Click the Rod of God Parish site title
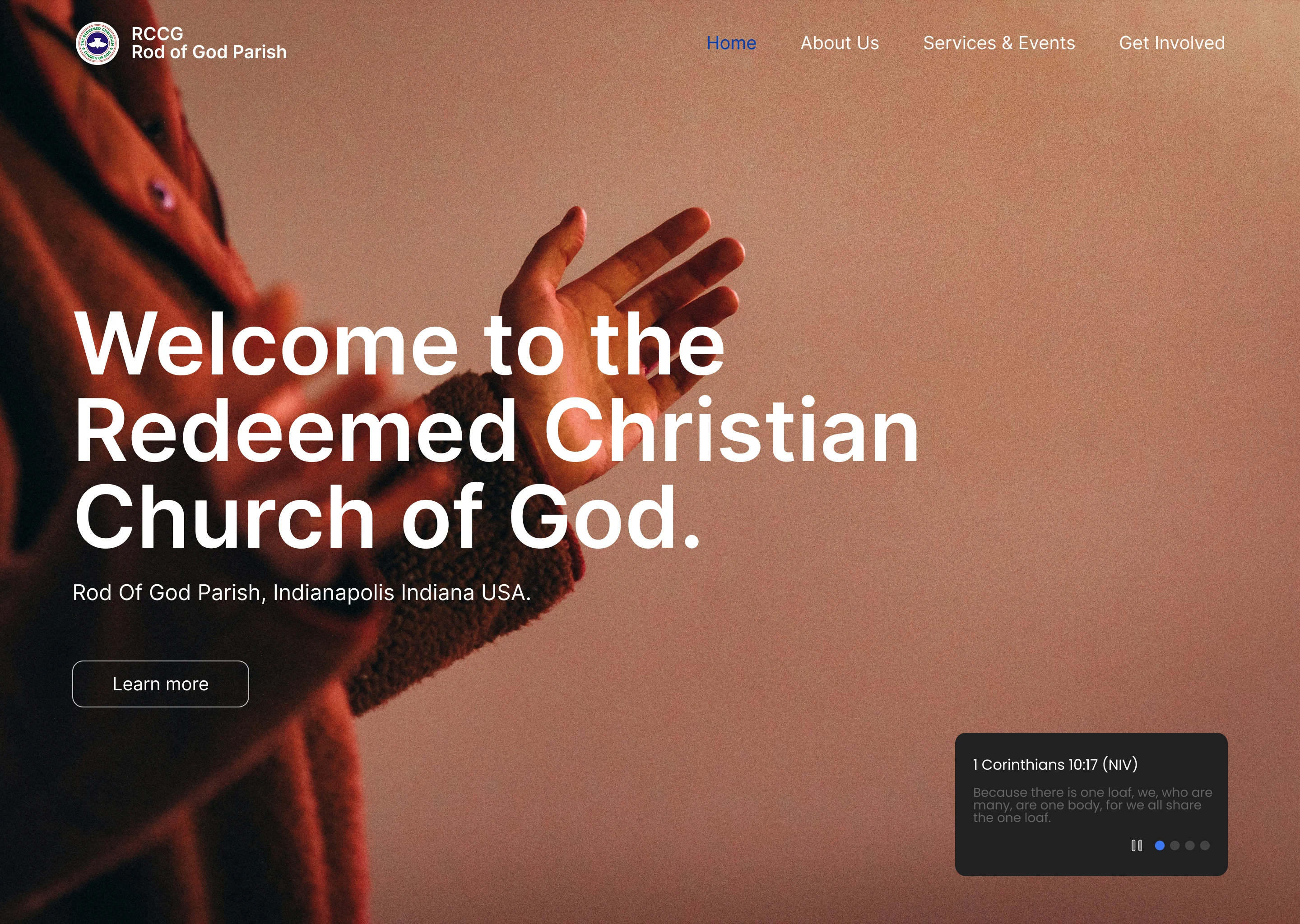Screen dimensions: 1300x924 pos(209,52)
